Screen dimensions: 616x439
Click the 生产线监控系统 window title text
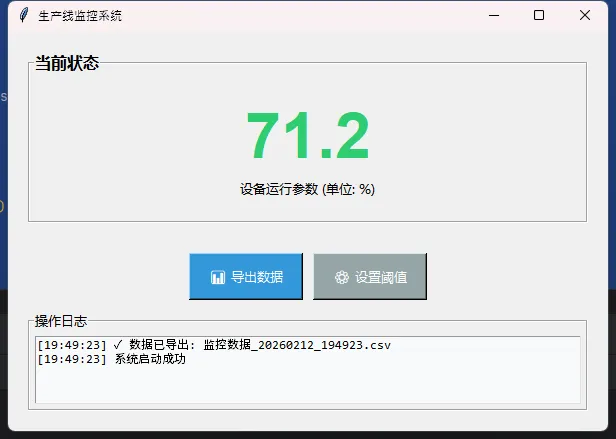click(81, 16)
